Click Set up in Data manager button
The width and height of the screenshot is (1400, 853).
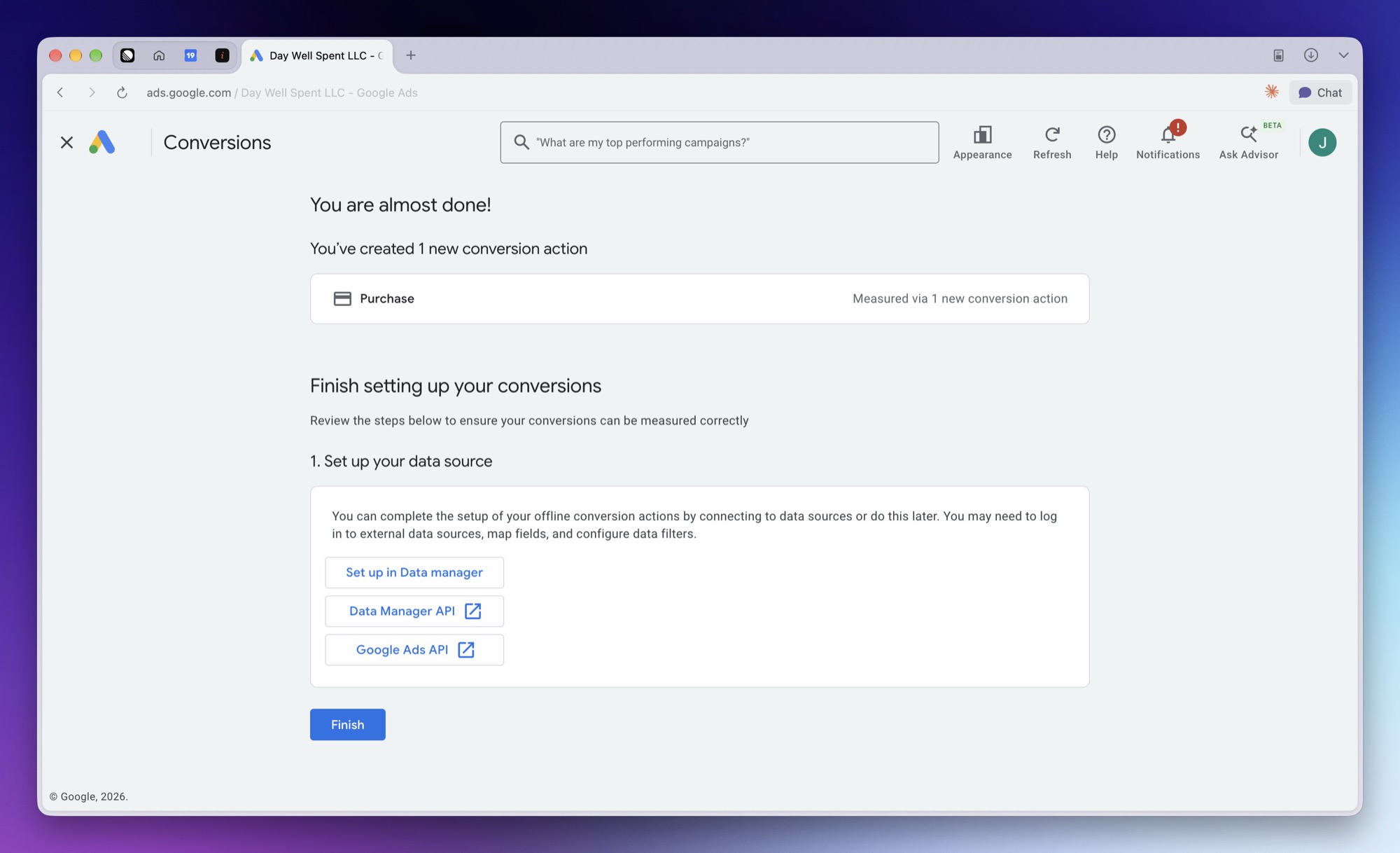tap(414, 572)
